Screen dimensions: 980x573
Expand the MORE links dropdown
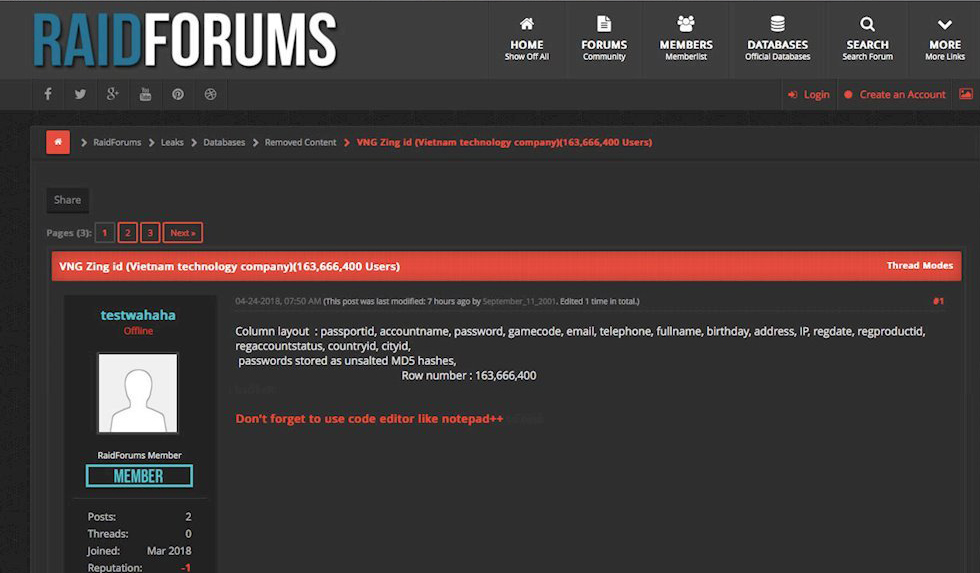click(944, 40)
